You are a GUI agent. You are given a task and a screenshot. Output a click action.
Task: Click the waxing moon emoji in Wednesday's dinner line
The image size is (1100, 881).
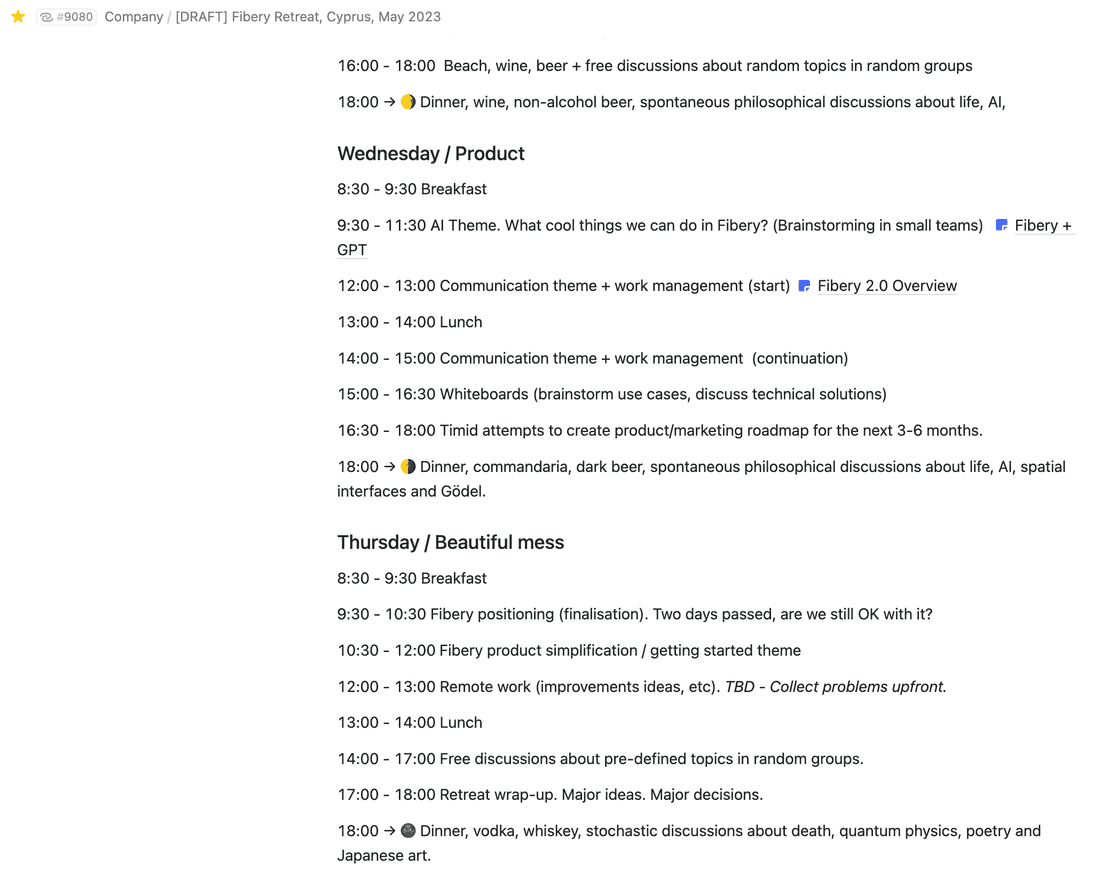pos(407,466)
